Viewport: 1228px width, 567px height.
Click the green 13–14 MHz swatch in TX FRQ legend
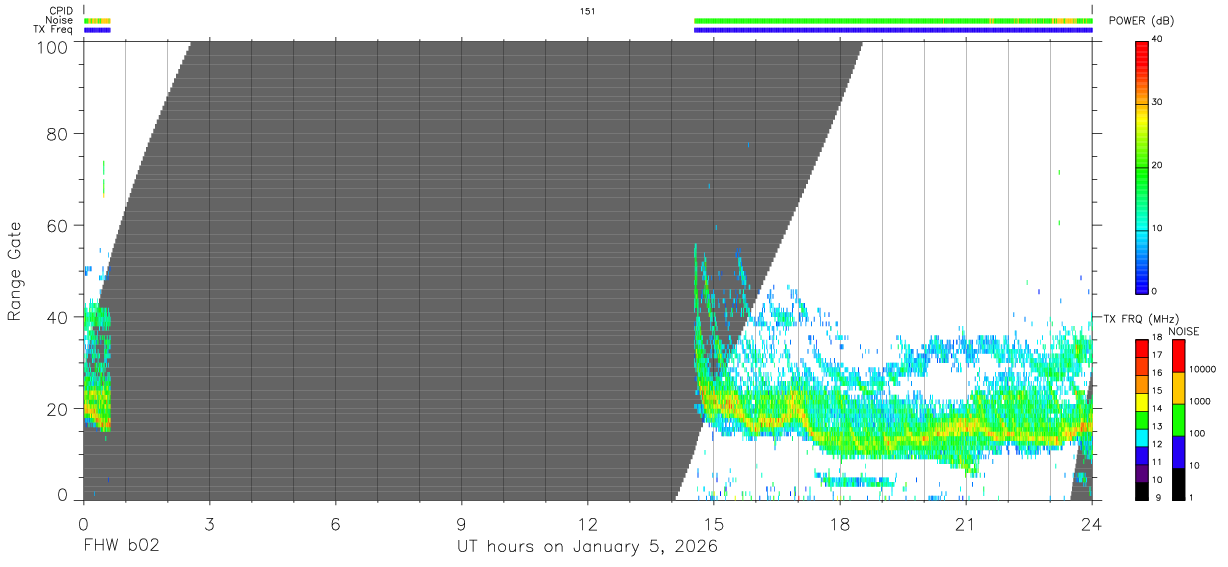tap(1142, 420)
